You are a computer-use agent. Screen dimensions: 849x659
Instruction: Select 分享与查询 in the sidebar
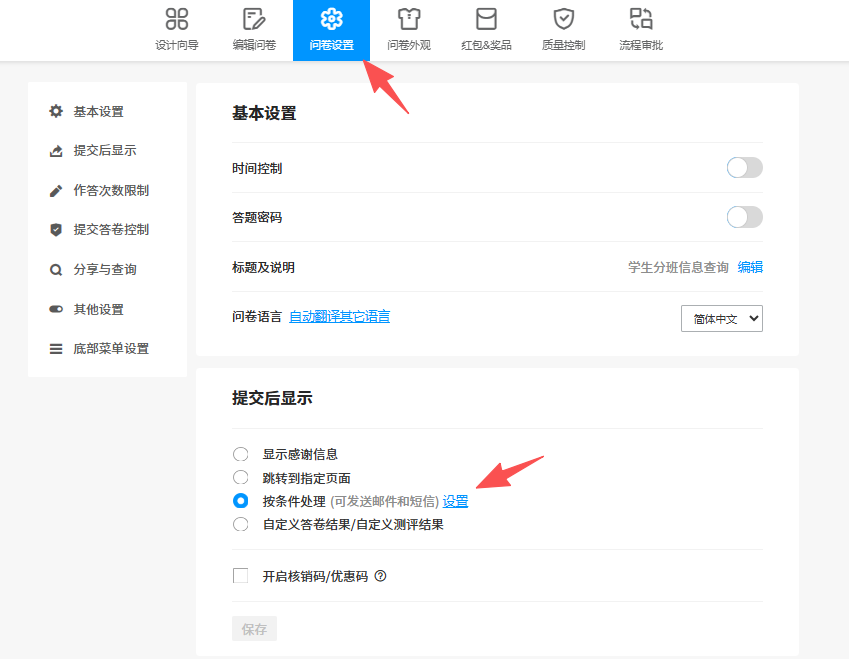click(x=107, y=270)
